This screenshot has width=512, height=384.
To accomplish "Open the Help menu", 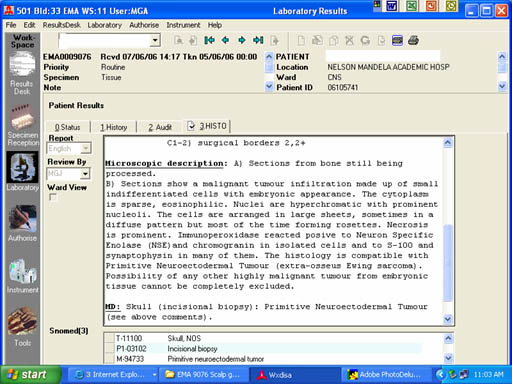I will coord(215,25).
